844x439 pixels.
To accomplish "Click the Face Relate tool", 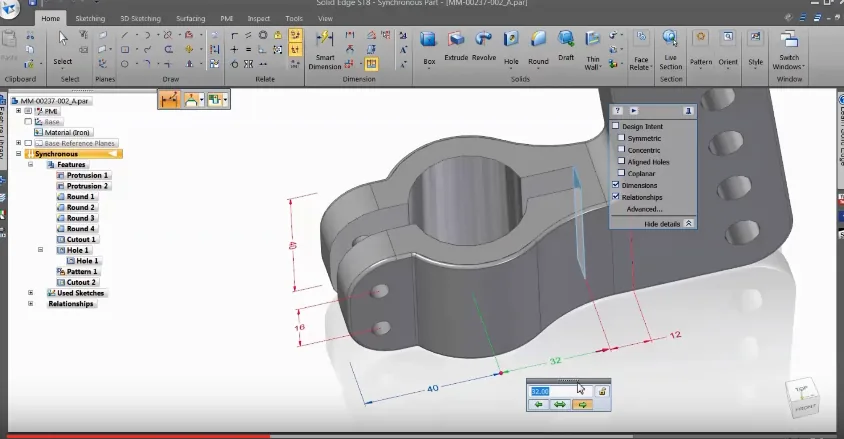I will (x=641, y=51).
